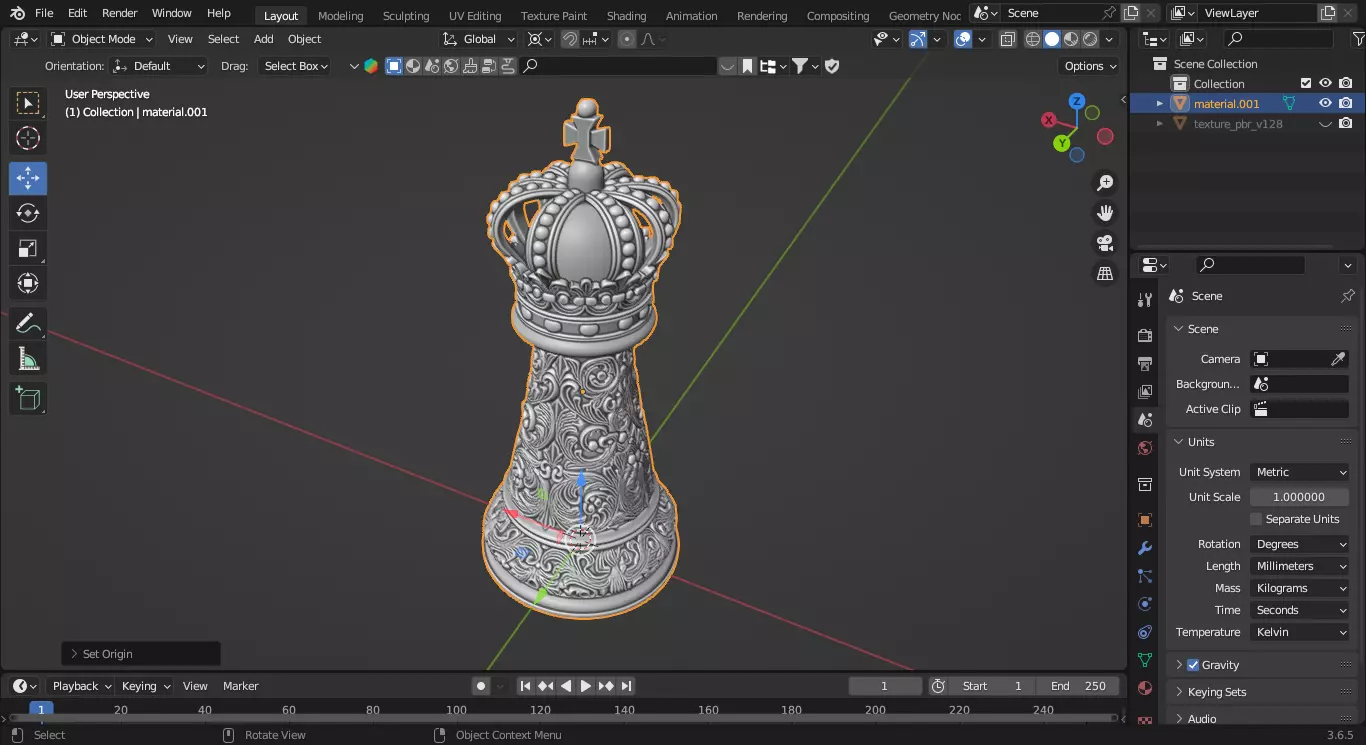Select the Scale tool

click(x=28, y=248)
